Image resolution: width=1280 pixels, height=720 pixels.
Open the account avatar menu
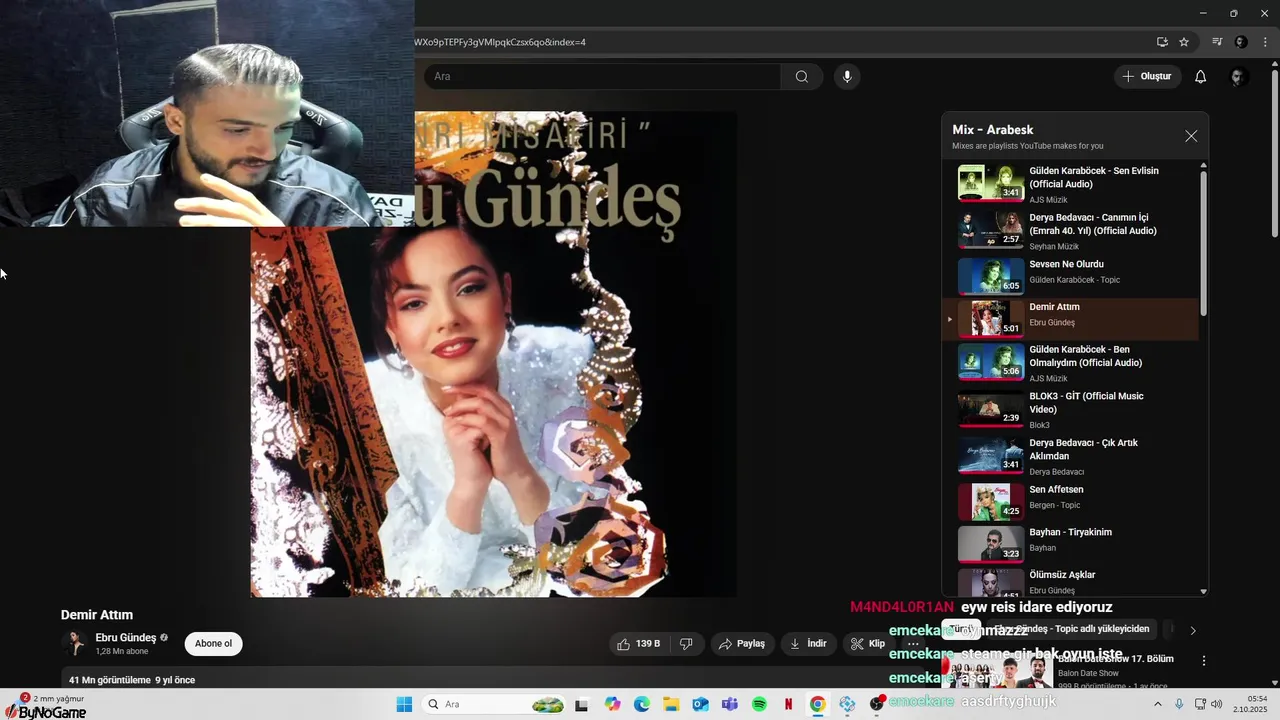click(x=1239, y=77)
